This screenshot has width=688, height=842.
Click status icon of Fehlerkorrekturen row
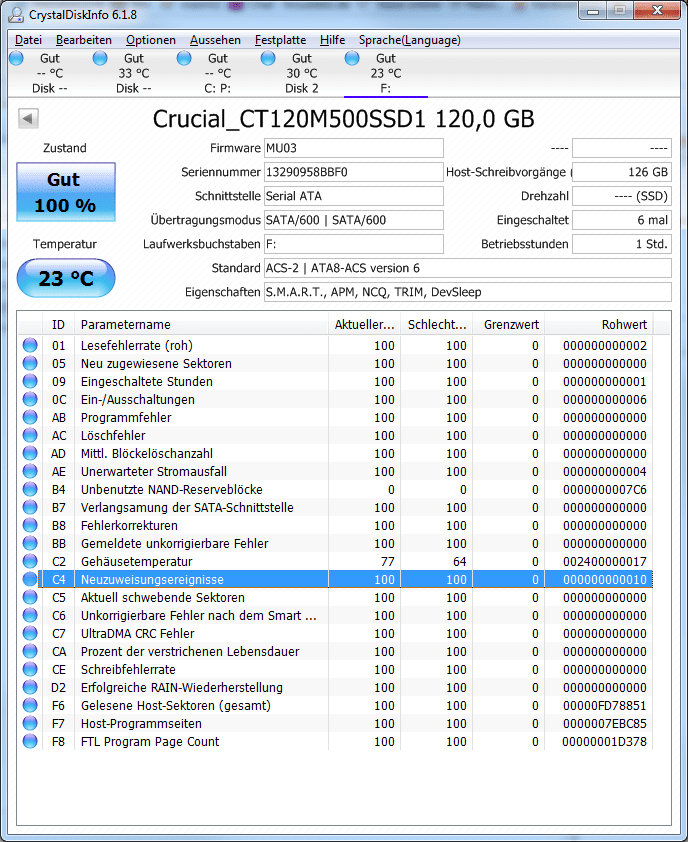coord(30,525)
